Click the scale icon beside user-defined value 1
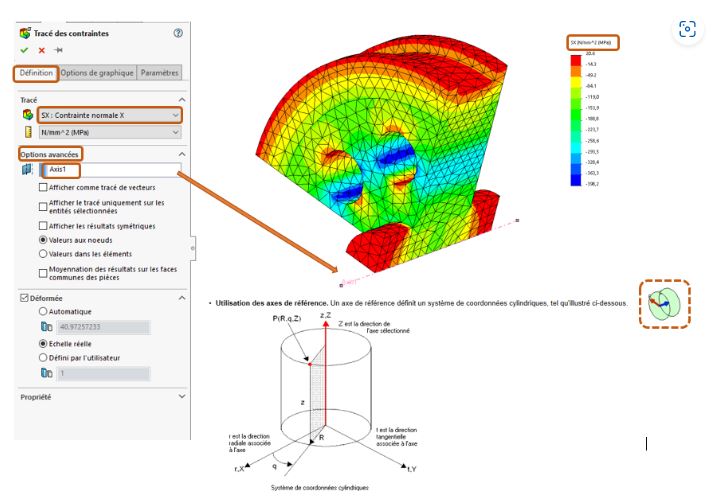Viewport: 725px width, 502px height. coord(47,373)
